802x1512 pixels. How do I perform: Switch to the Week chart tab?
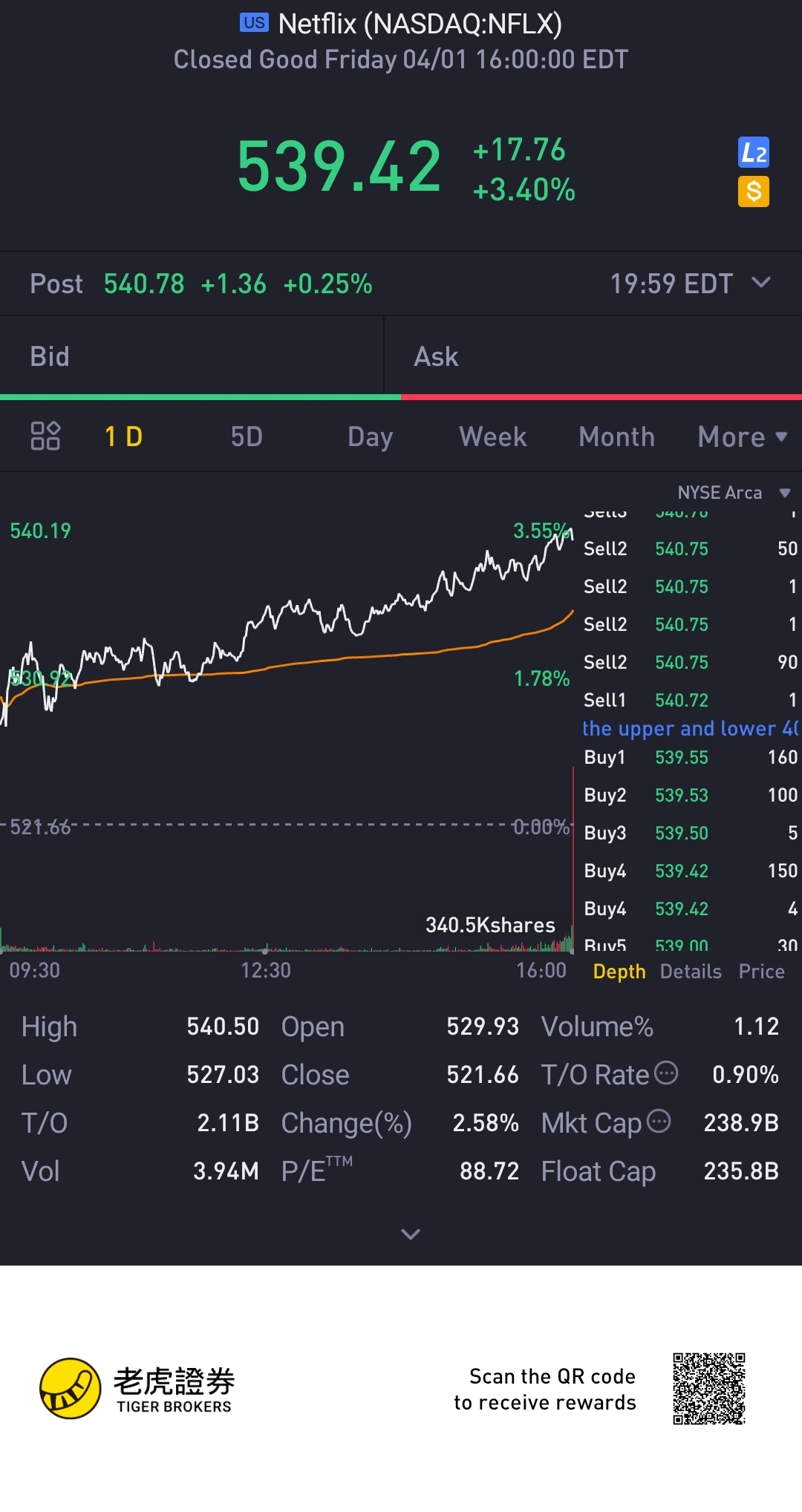[493, 437]
